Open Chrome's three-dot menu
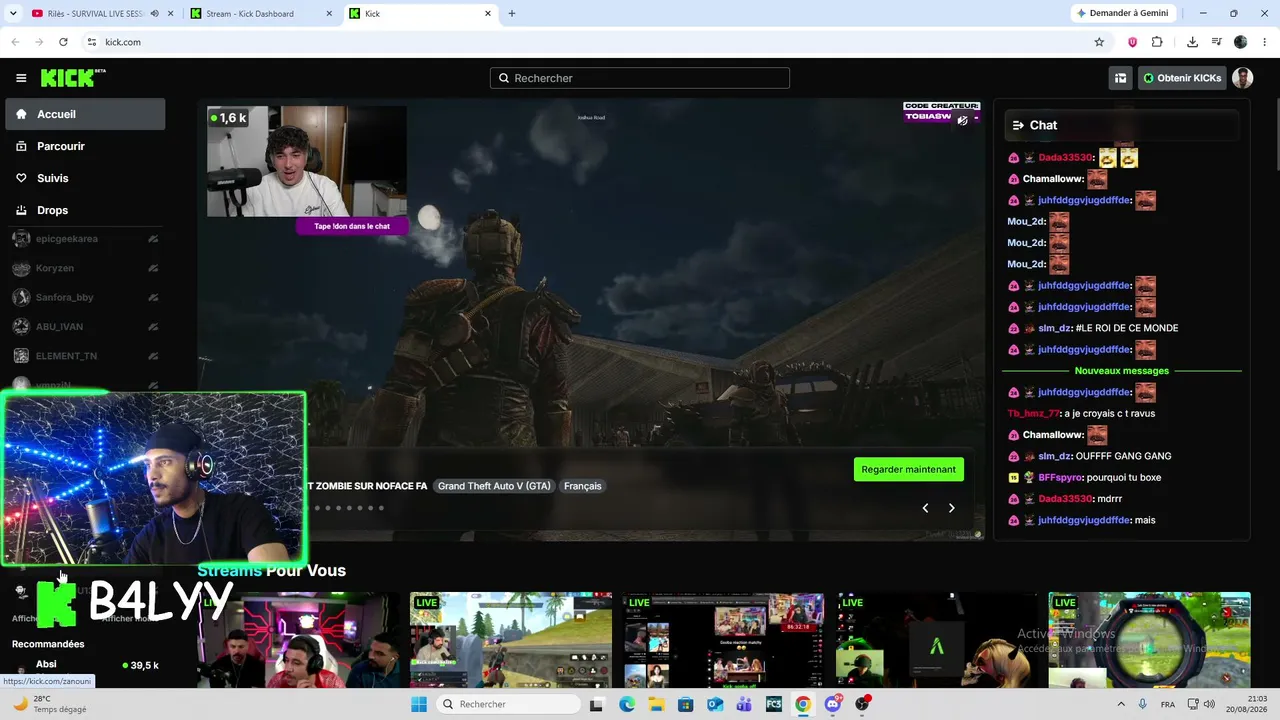1280x720 pixels. pos(1265,42)
